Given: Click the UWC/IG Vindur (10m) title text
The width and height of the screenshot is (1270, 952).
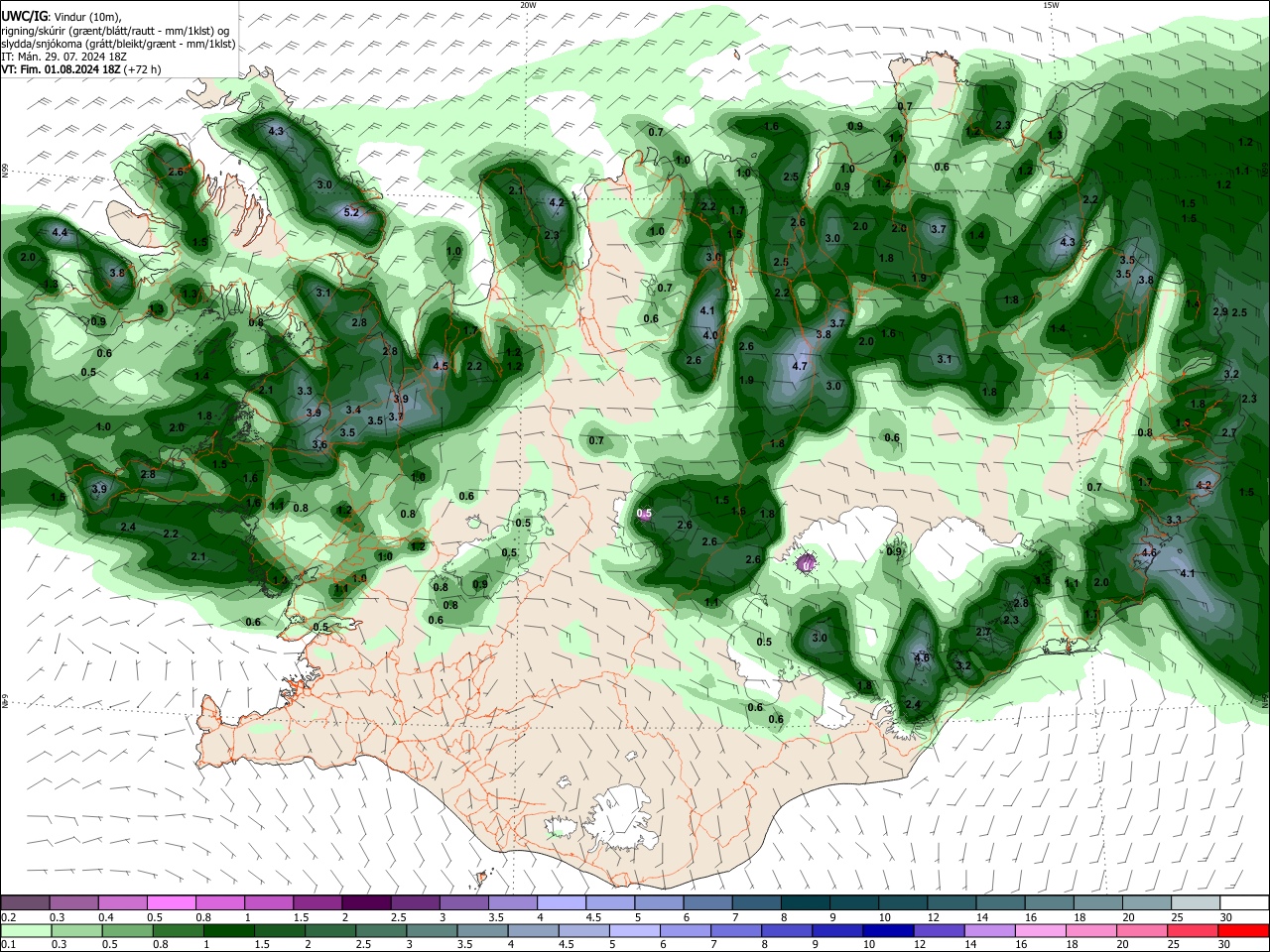Looking at the screenshot, I should tap(61, 16).
